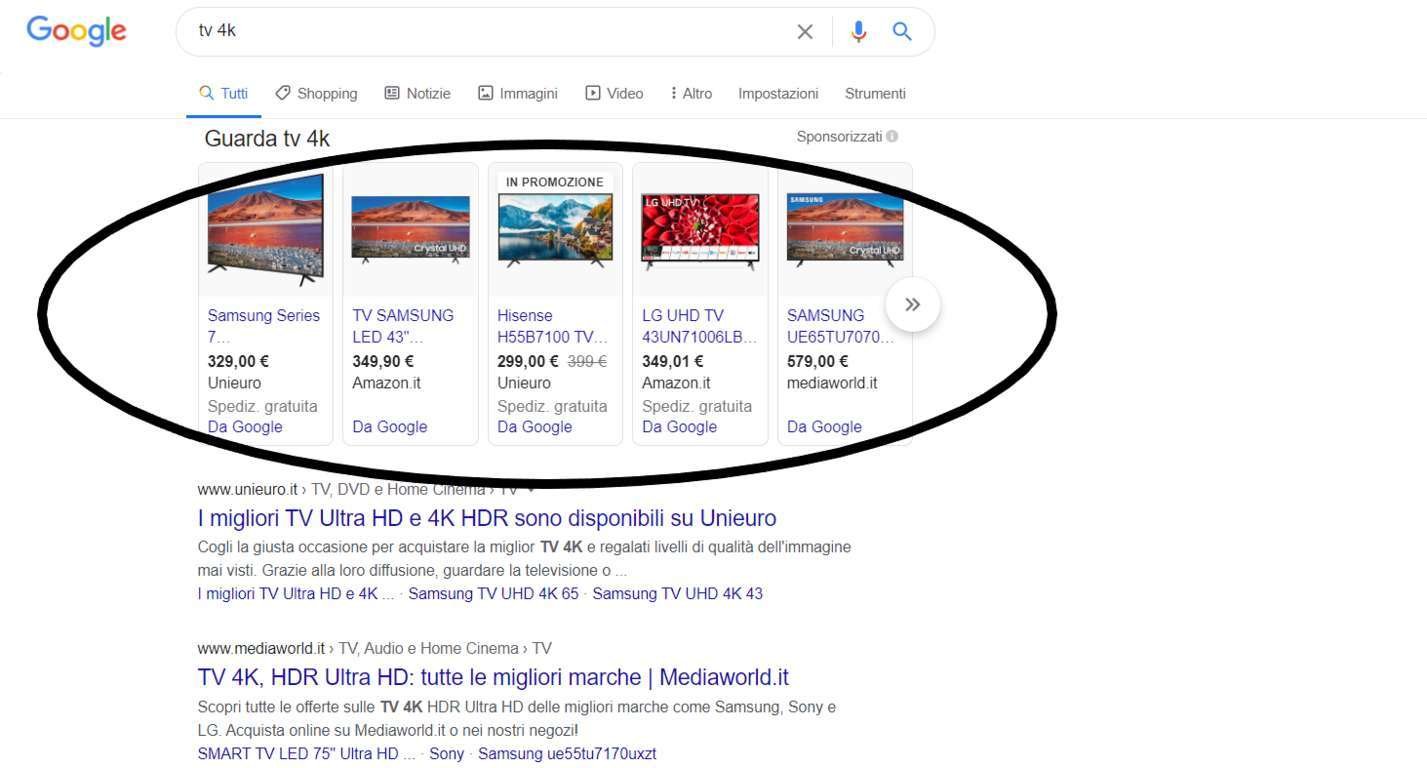The image size is (1427, 768).
Task: Start voice search with microphone icon
Action: point(859,32)
